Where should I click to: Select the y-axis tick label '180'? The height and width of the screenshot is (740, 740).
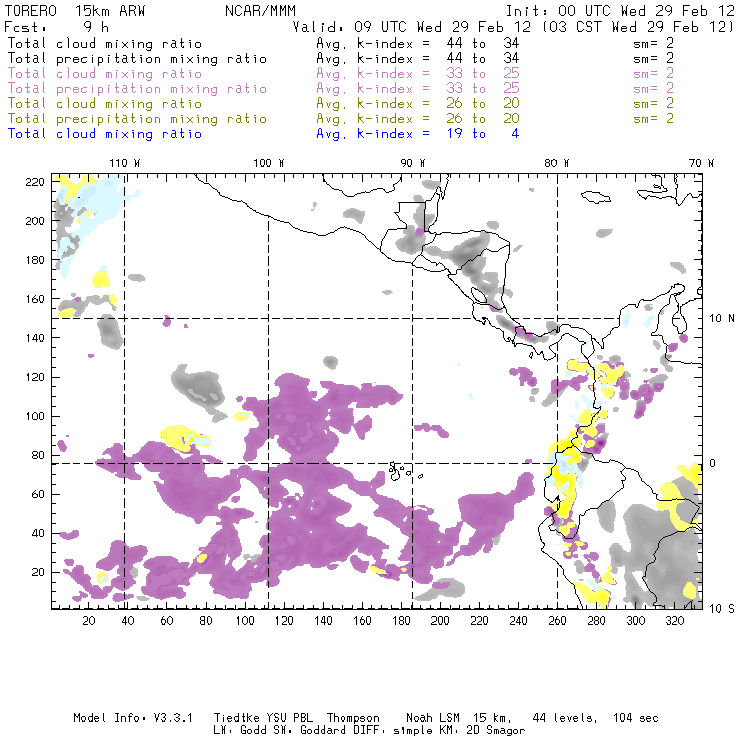tap(35, 260)
